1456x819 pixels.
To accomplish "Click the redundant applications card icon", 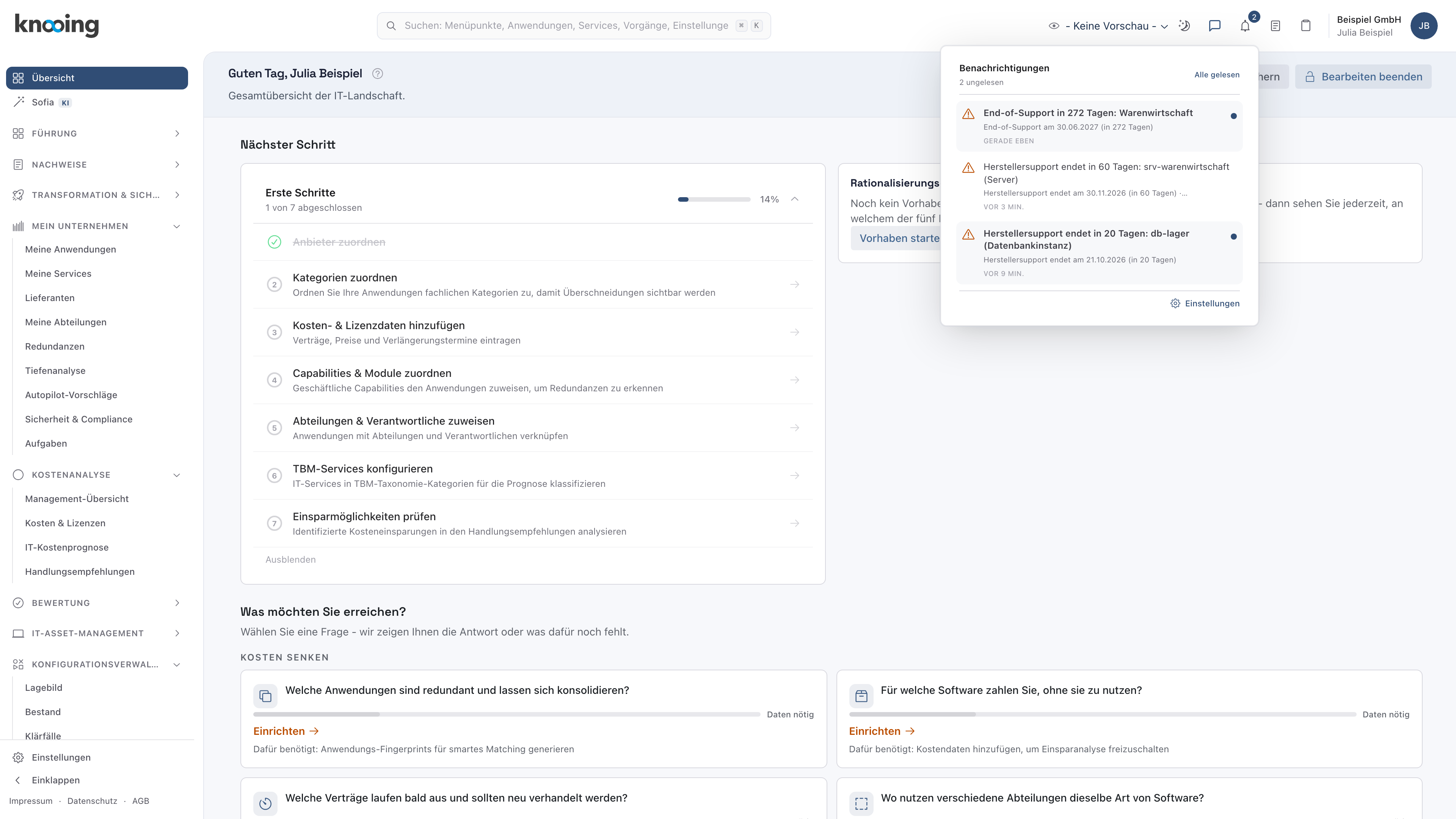I will click(265, 696).
